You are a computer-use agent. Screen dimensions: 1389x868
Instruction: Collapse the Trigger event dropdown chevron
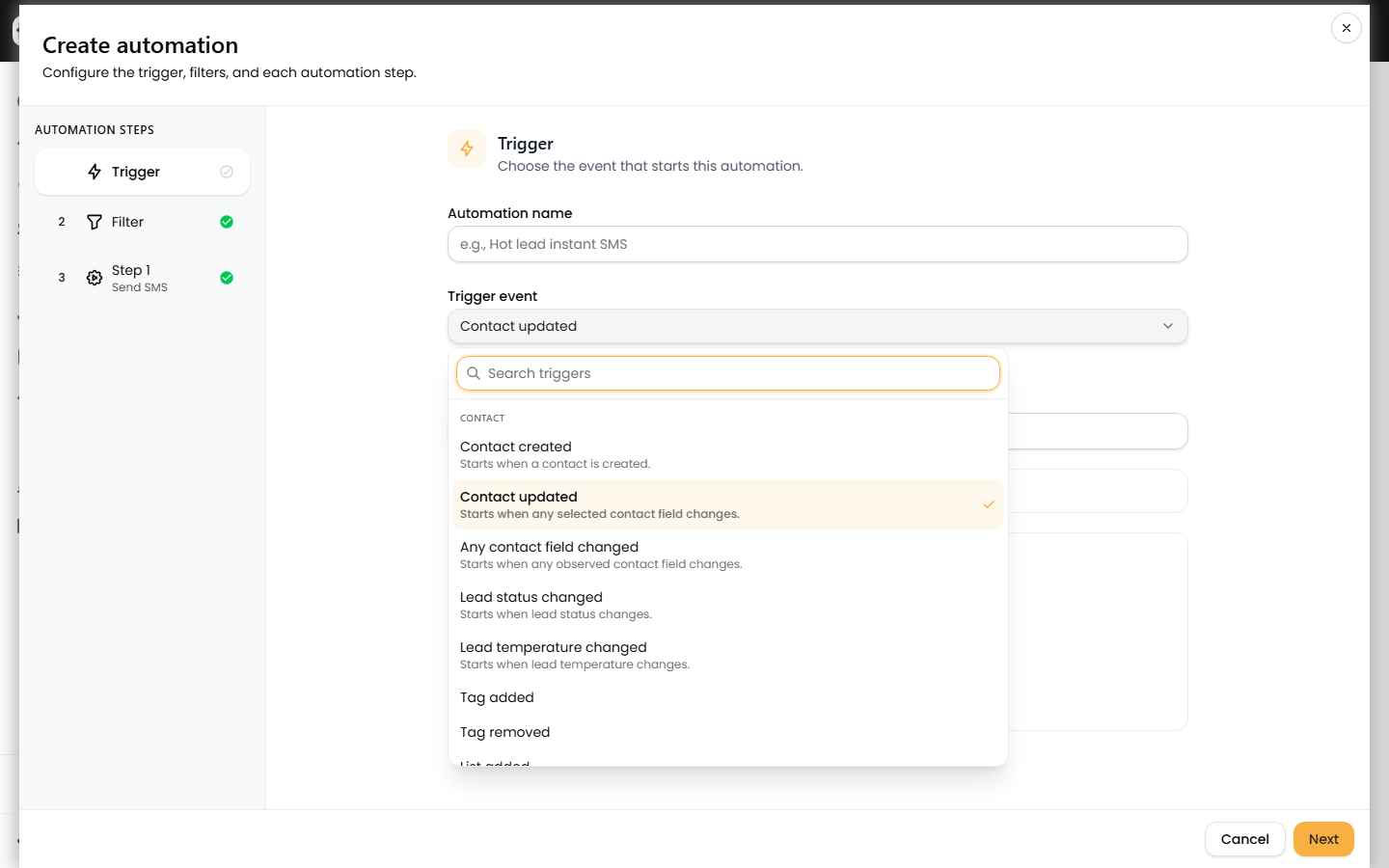point(1168,326)
